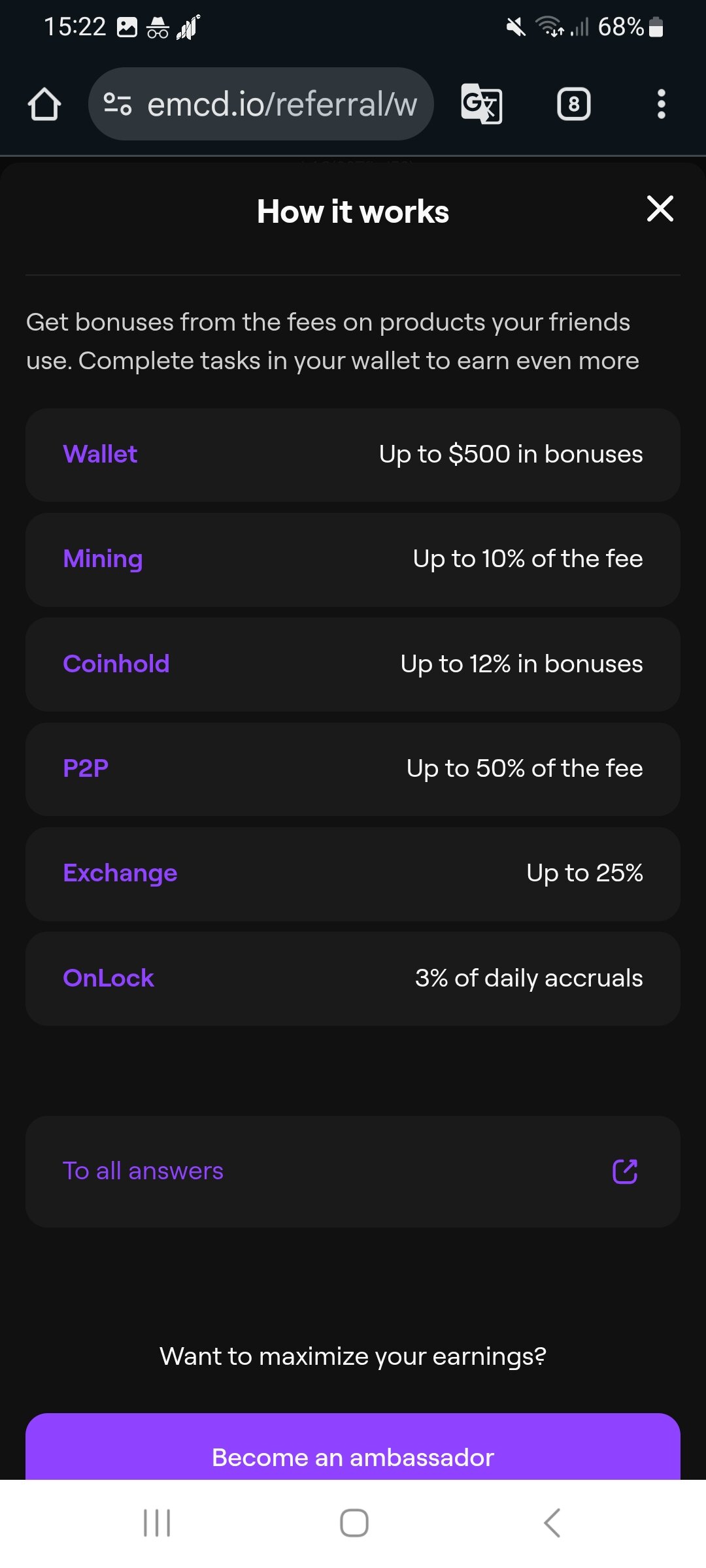706x1568 pixels.
Task: Open the P2P product link
Action: (x=86, y=769)
